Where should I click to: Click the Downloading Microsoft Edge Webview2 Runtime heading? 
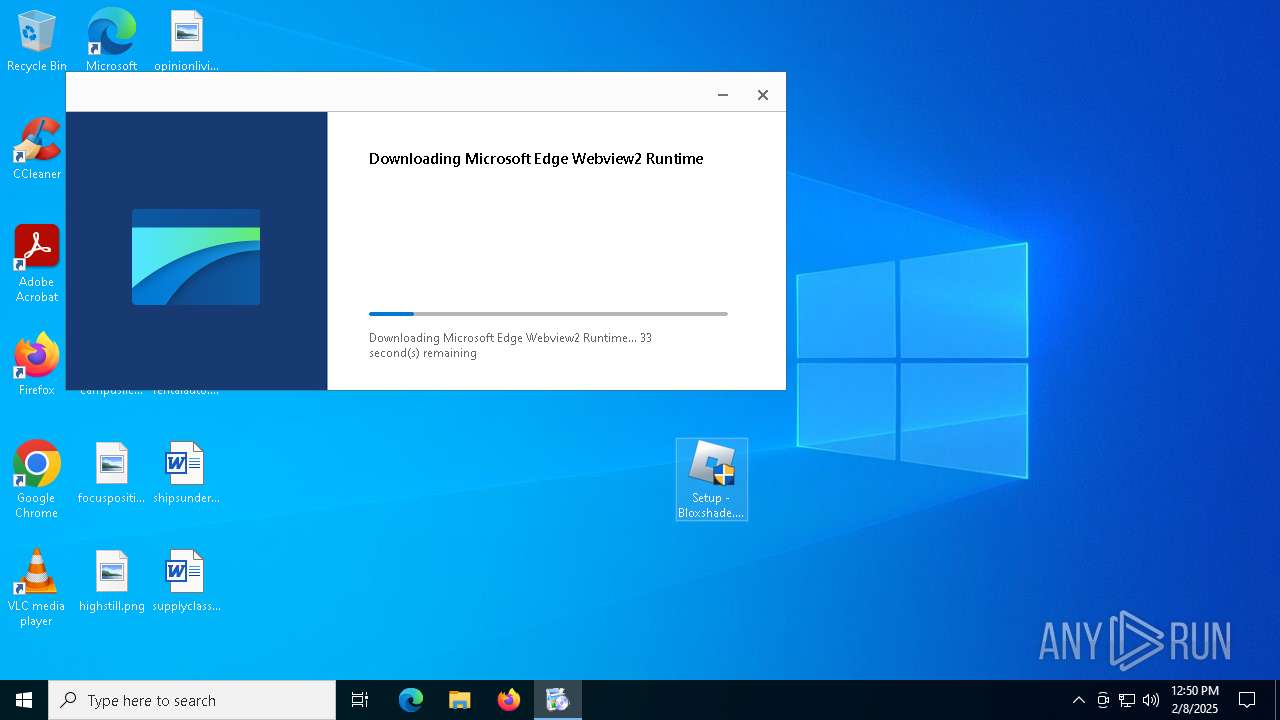coord(536,158)
